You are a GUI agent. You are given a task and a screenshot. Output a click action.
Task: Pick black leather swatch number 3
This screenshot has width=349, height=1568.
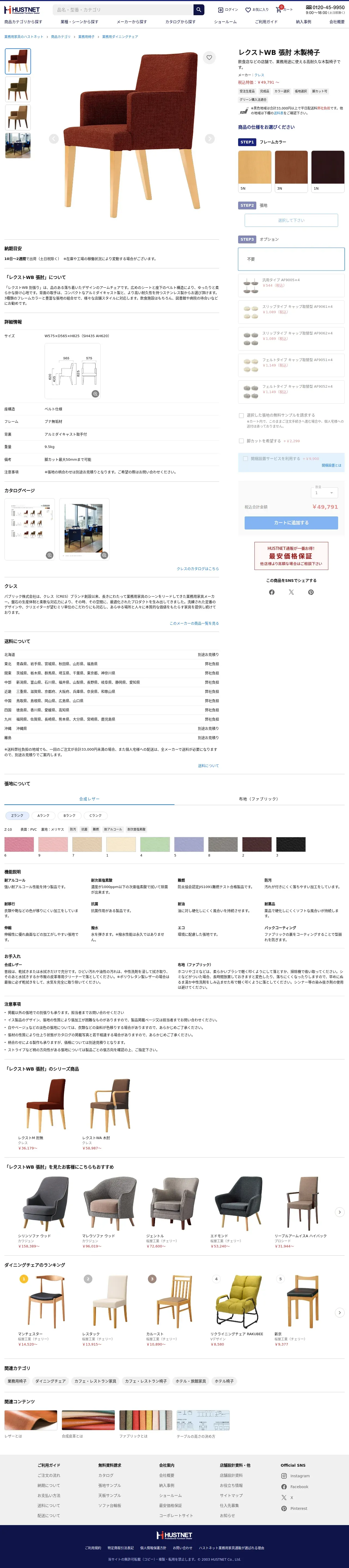(291, 844)
